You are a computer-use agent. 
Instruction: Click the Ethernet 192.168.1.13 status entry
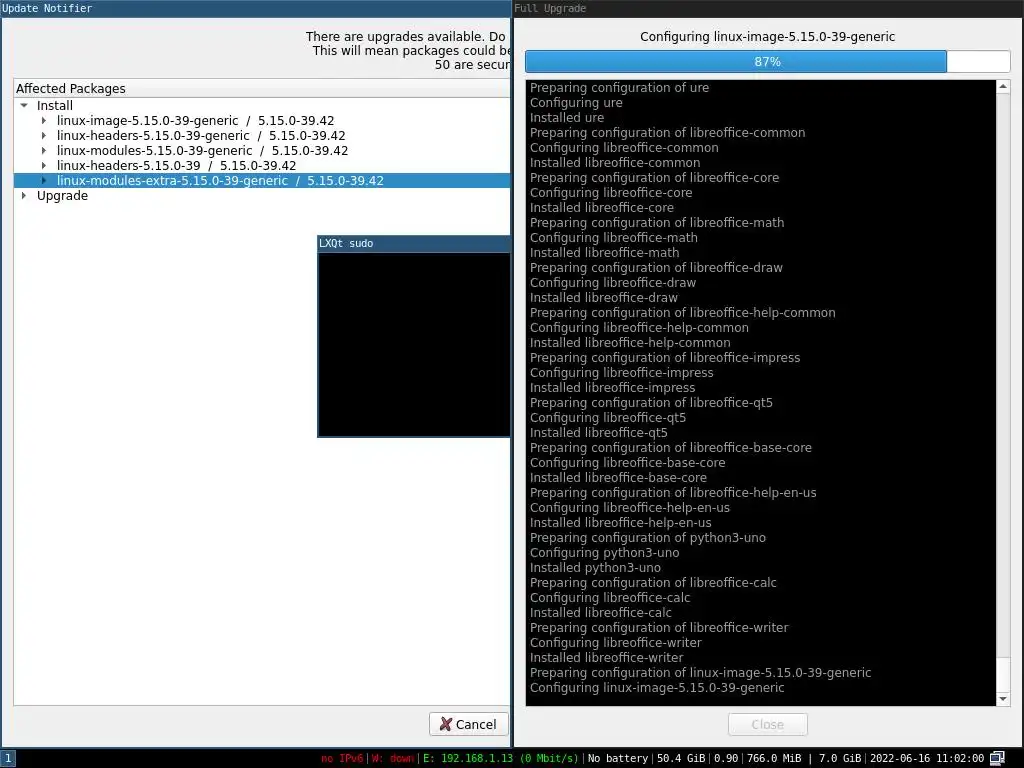point(500,759)
